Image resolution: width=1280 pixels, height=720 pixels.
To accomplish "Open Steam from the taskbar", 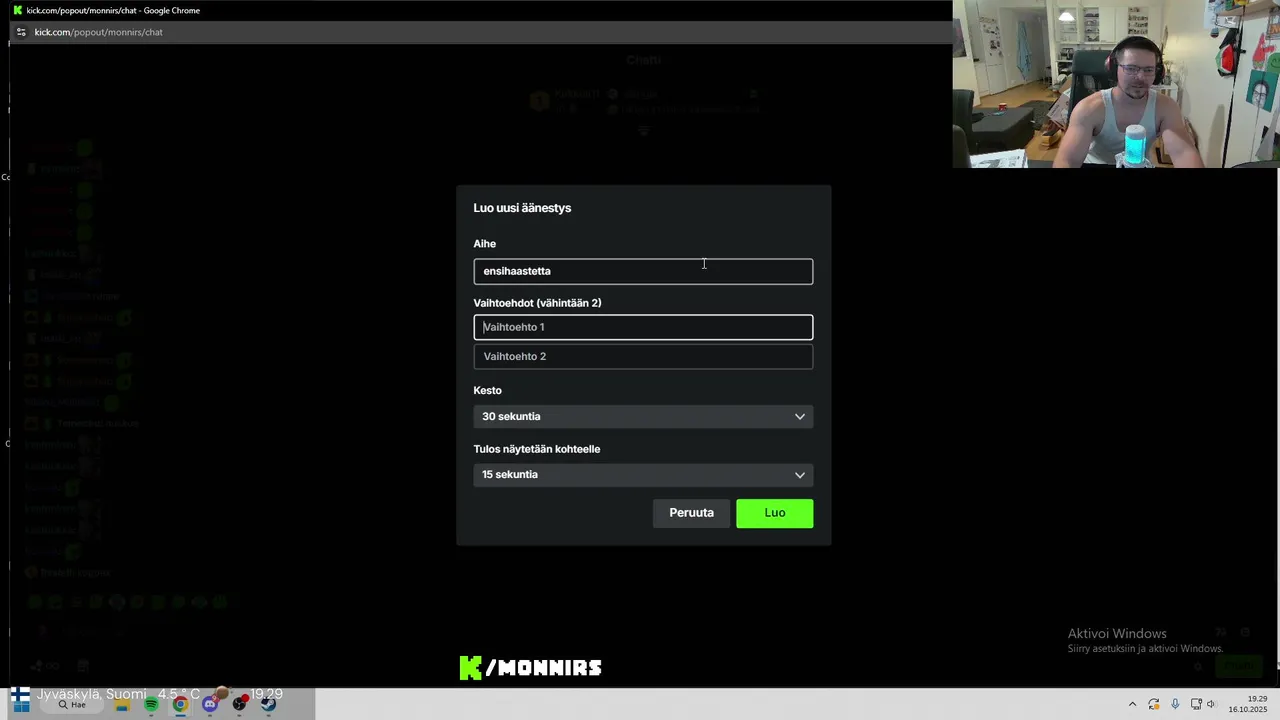I will coord(268,704).
